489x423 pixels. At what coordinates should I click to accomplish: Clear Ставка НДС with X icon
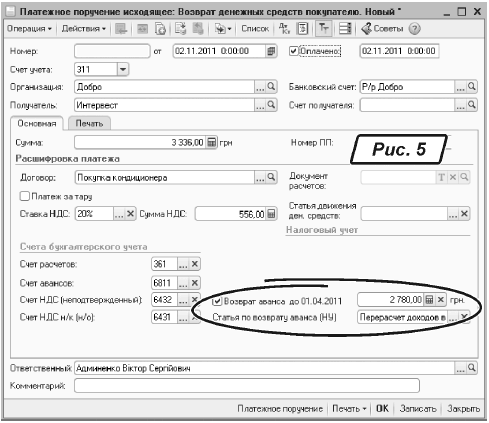tap(130, 214)
